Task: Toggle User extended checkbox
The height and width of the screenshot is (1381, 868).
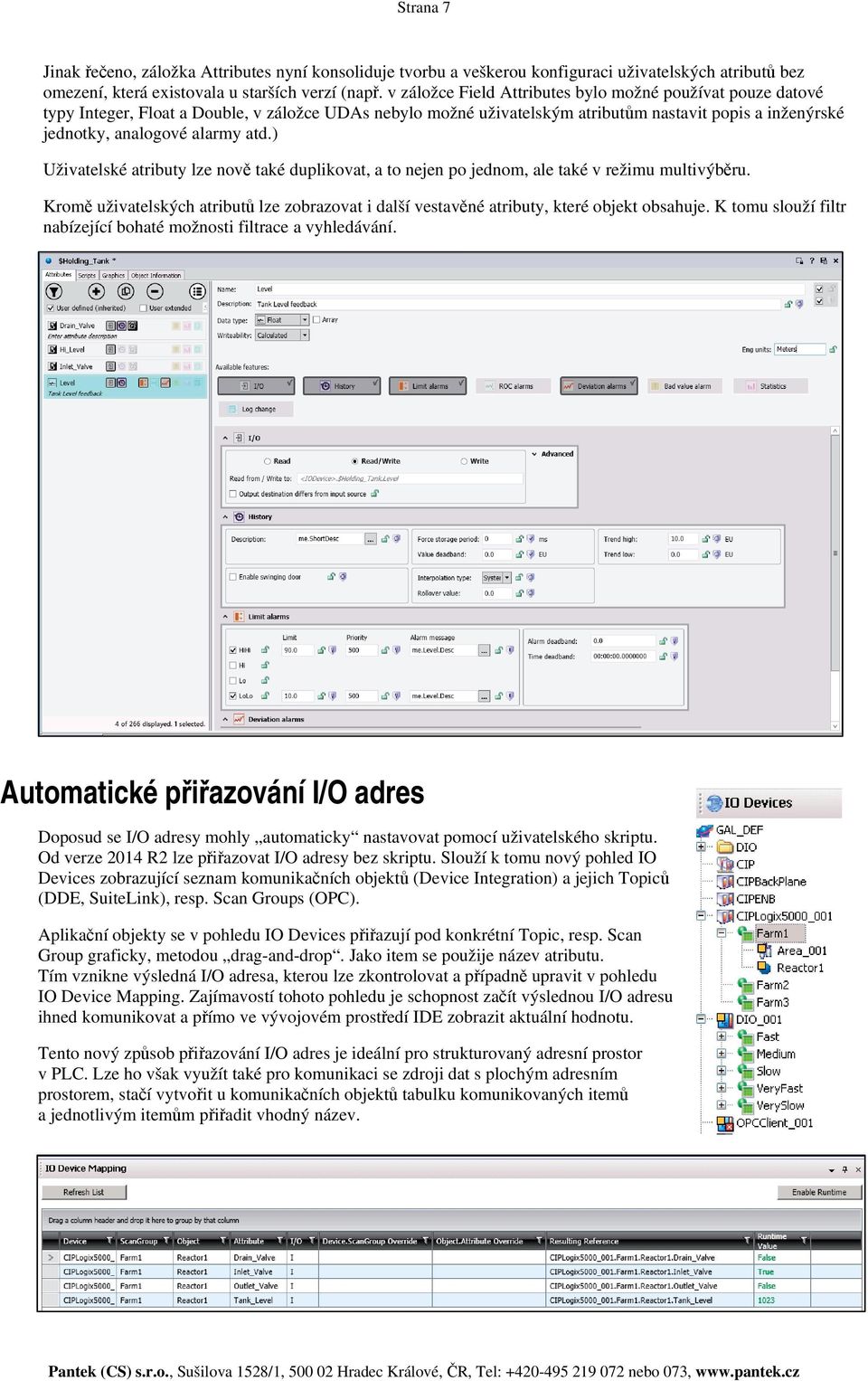Action: tap(143, 308)
